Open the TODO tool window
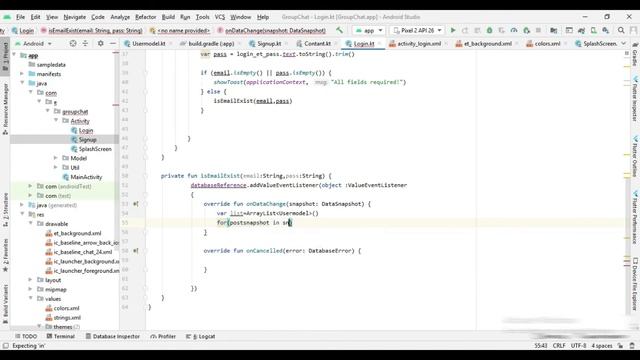The image size is (640, 360). point(26,336)
